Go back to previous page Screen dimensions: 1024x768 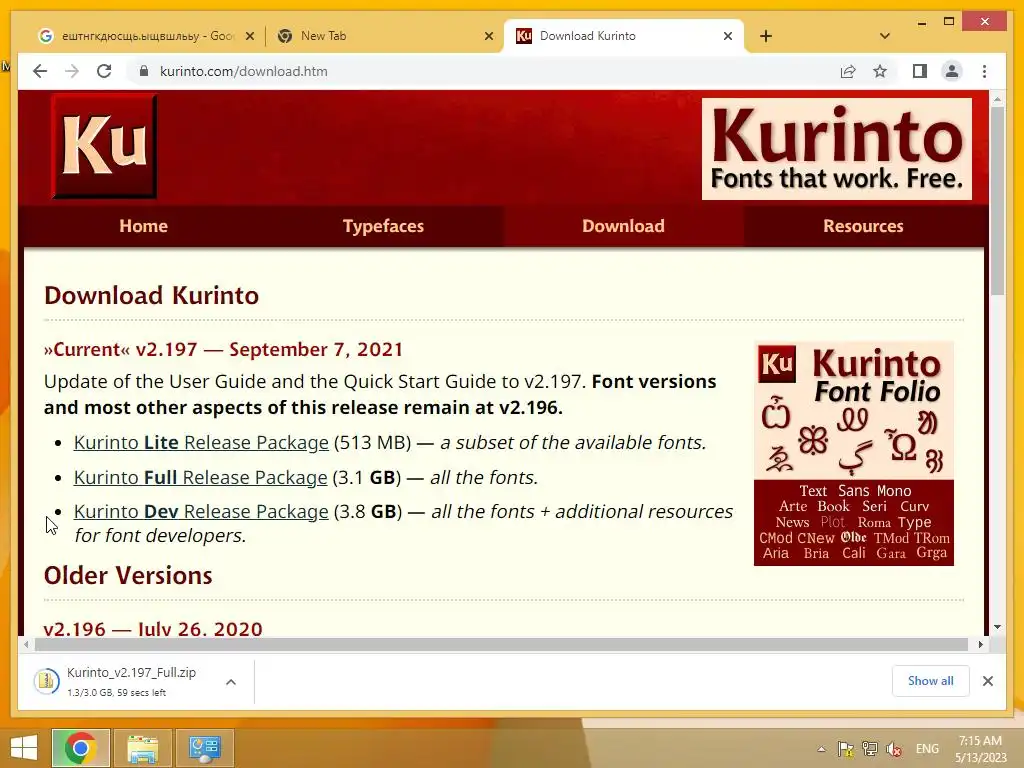(40, 71)
